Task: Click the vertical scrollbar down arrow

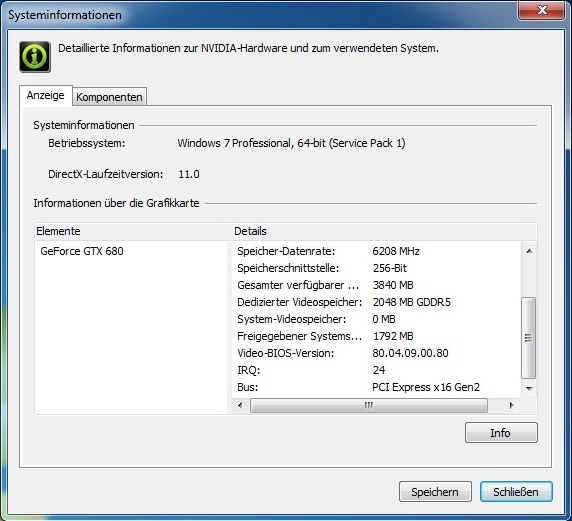Action: point(529,389)
